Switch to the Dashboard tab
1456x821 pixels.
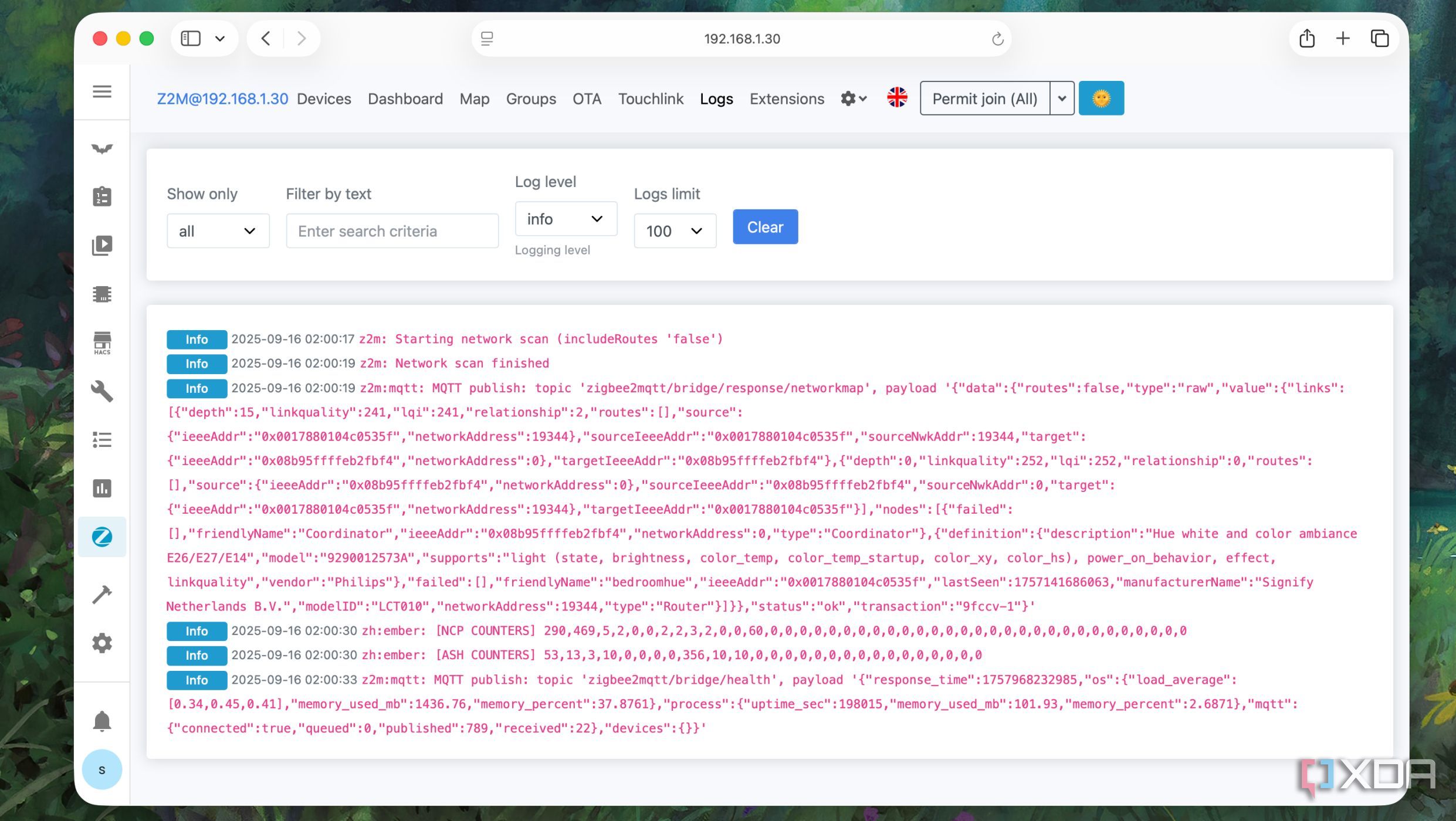click(x=405, y=99)
